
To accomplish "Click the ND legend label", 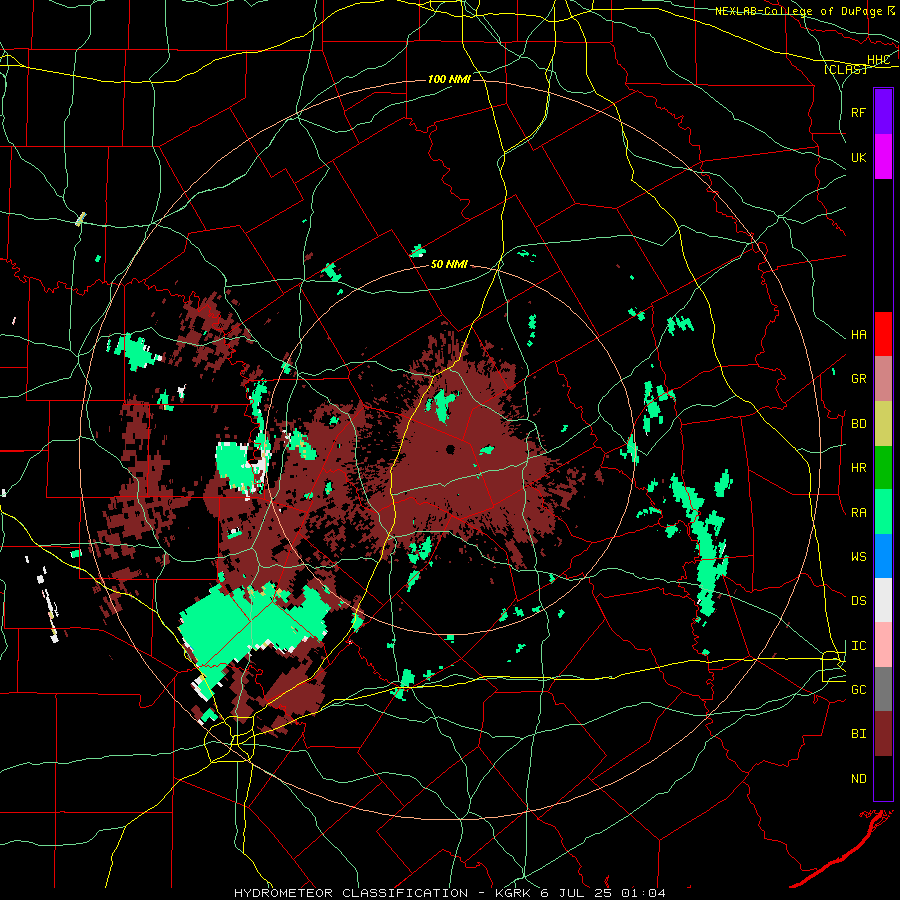I will tap(858, 779).
